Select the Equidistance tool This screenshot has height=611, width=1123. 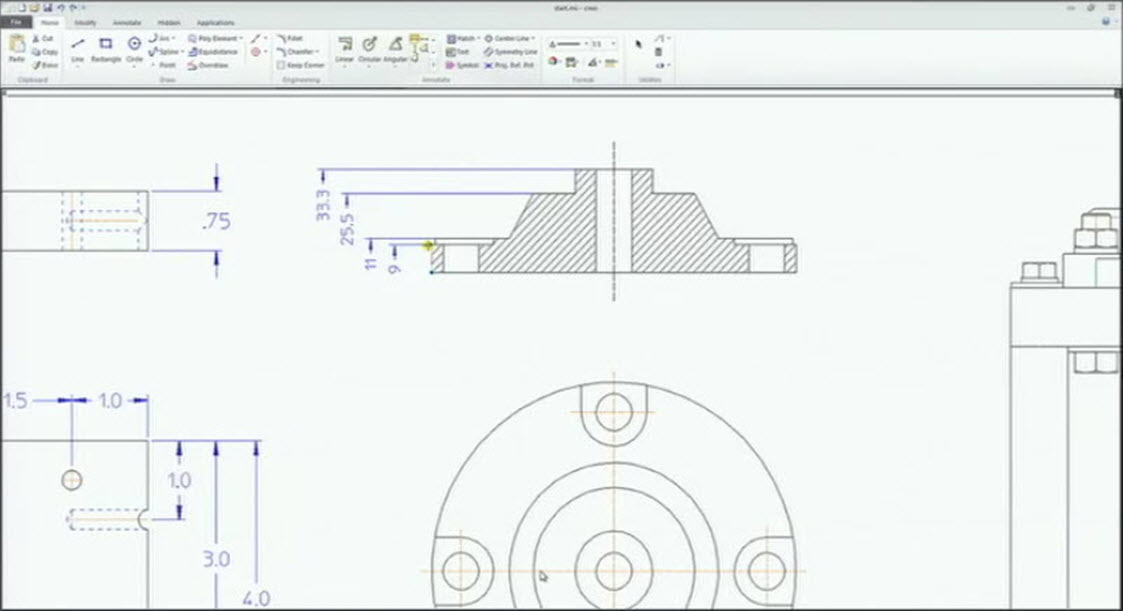tap(213, 52)
